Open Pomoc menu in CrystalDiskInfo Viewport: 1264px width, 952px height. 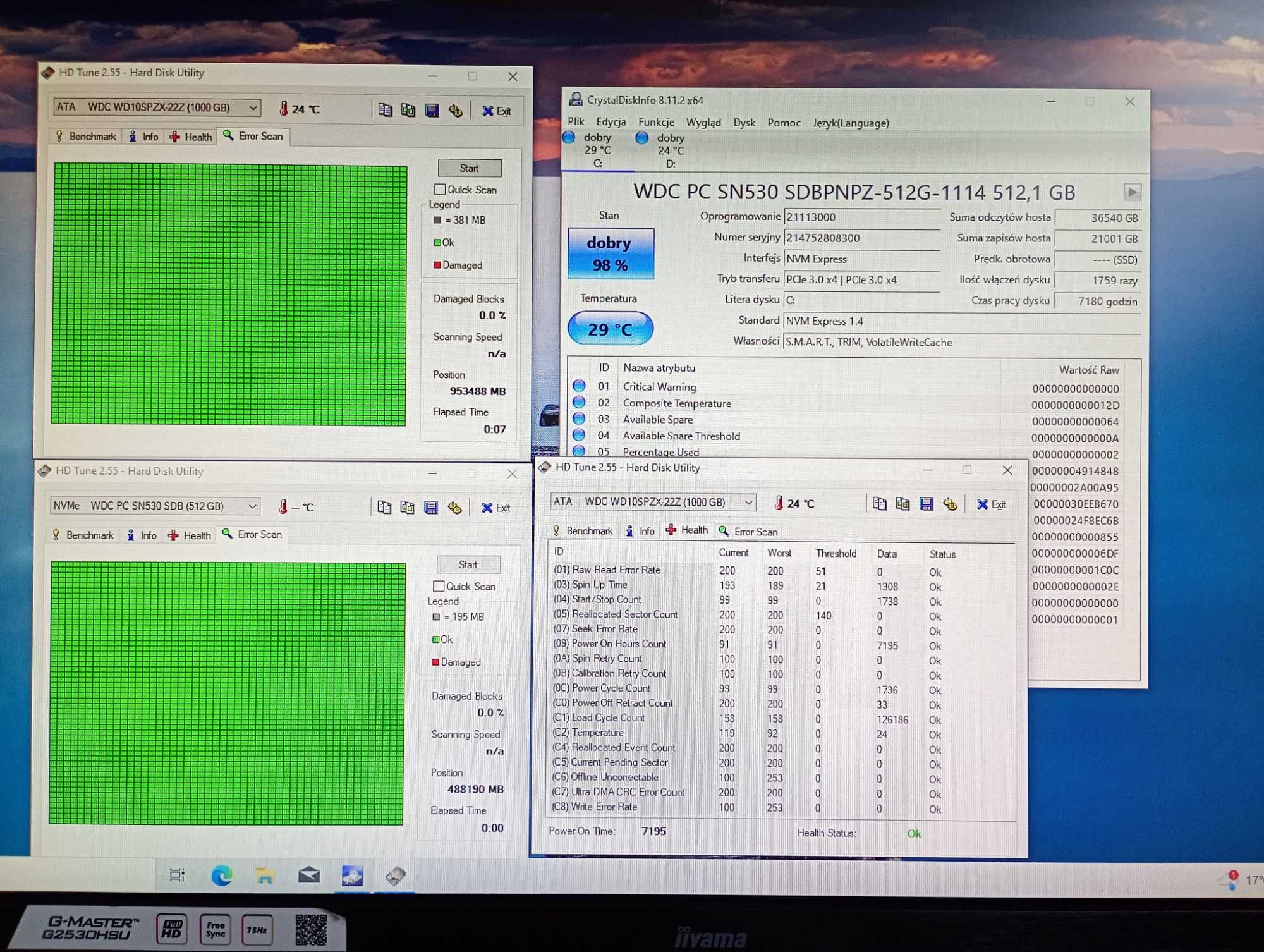click(784, 123)
